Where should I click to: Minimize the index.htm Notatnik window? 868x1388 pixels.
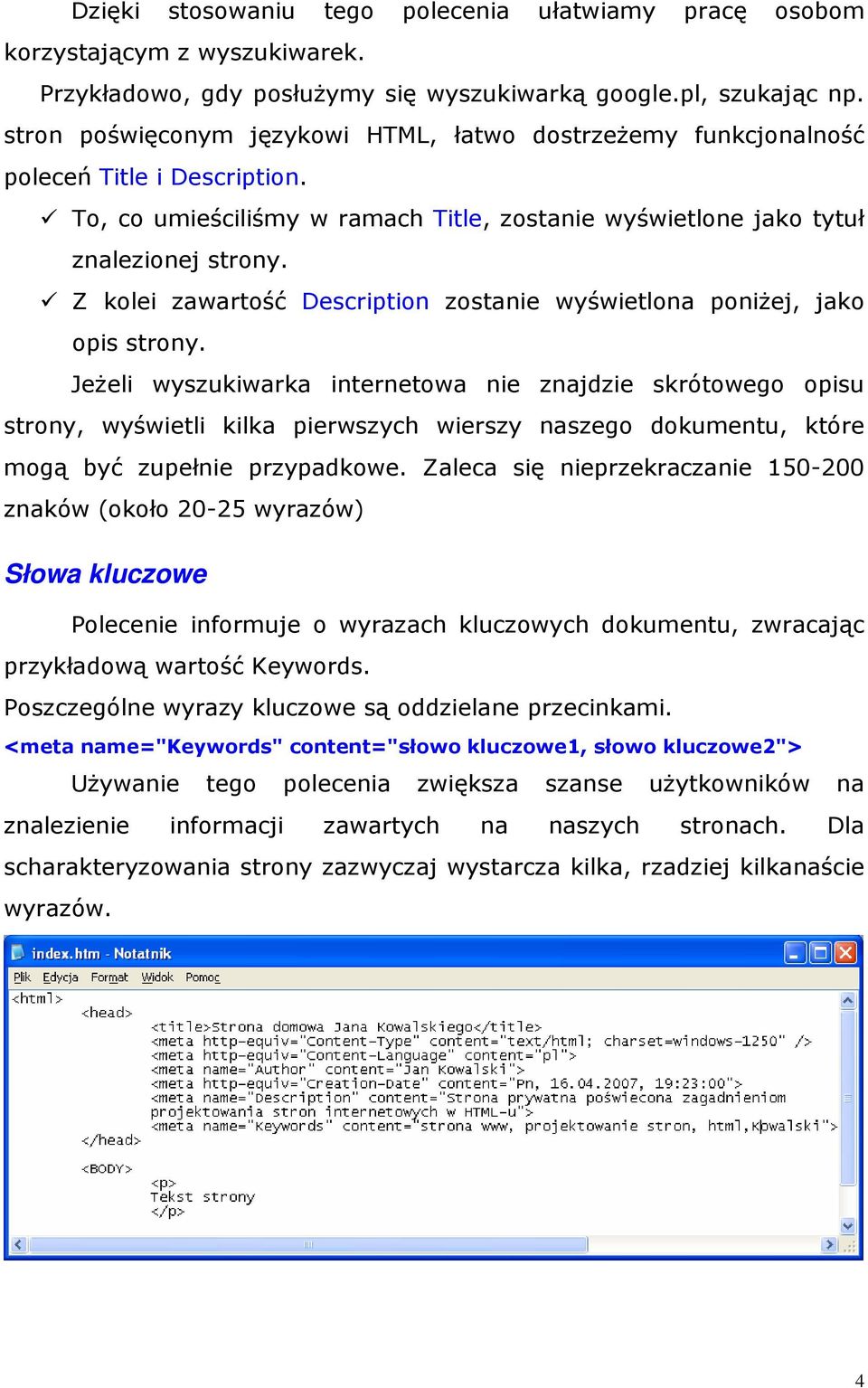click(795, 953)
